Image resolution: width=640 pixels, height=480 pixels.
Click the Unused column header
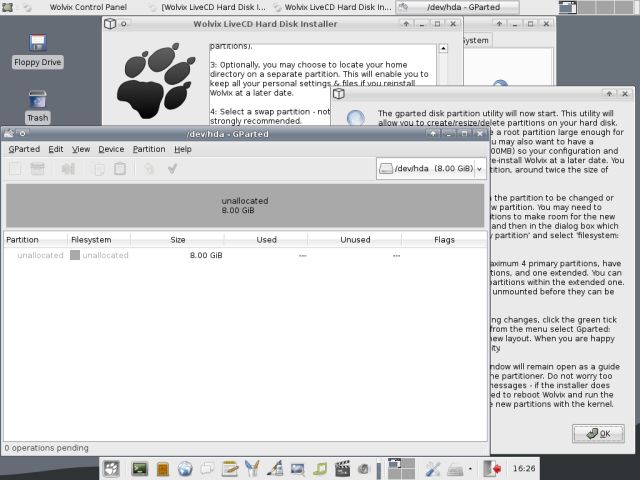click(x=355, y=240)
